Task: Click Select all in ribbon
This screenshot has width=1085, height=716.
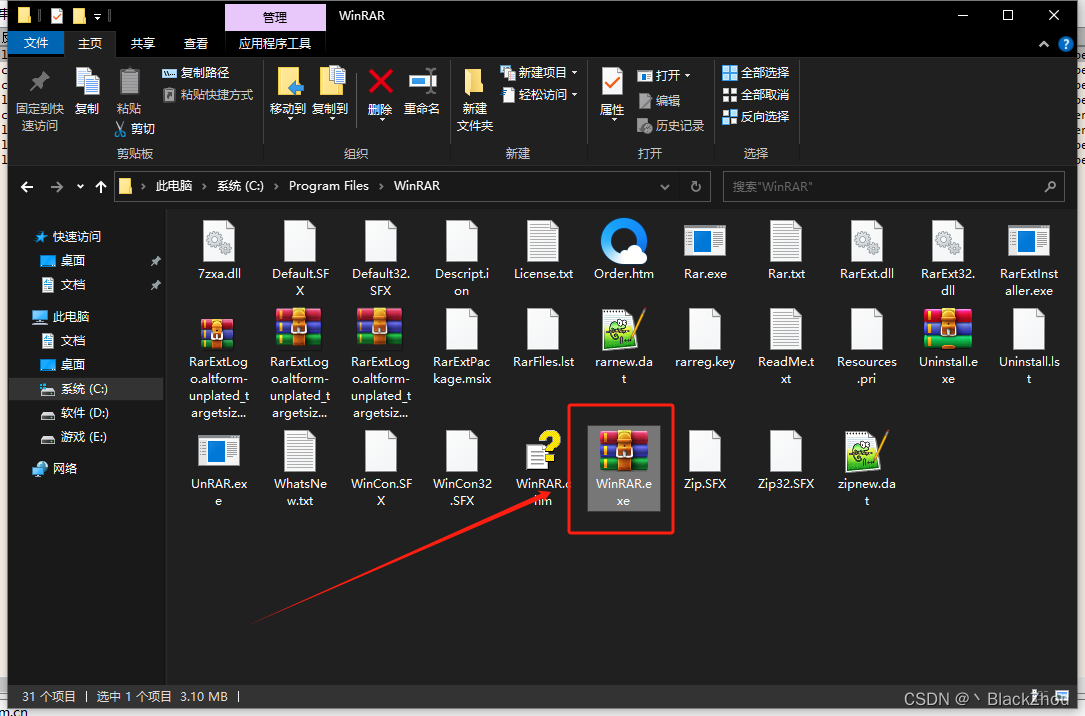Action: 756,73
